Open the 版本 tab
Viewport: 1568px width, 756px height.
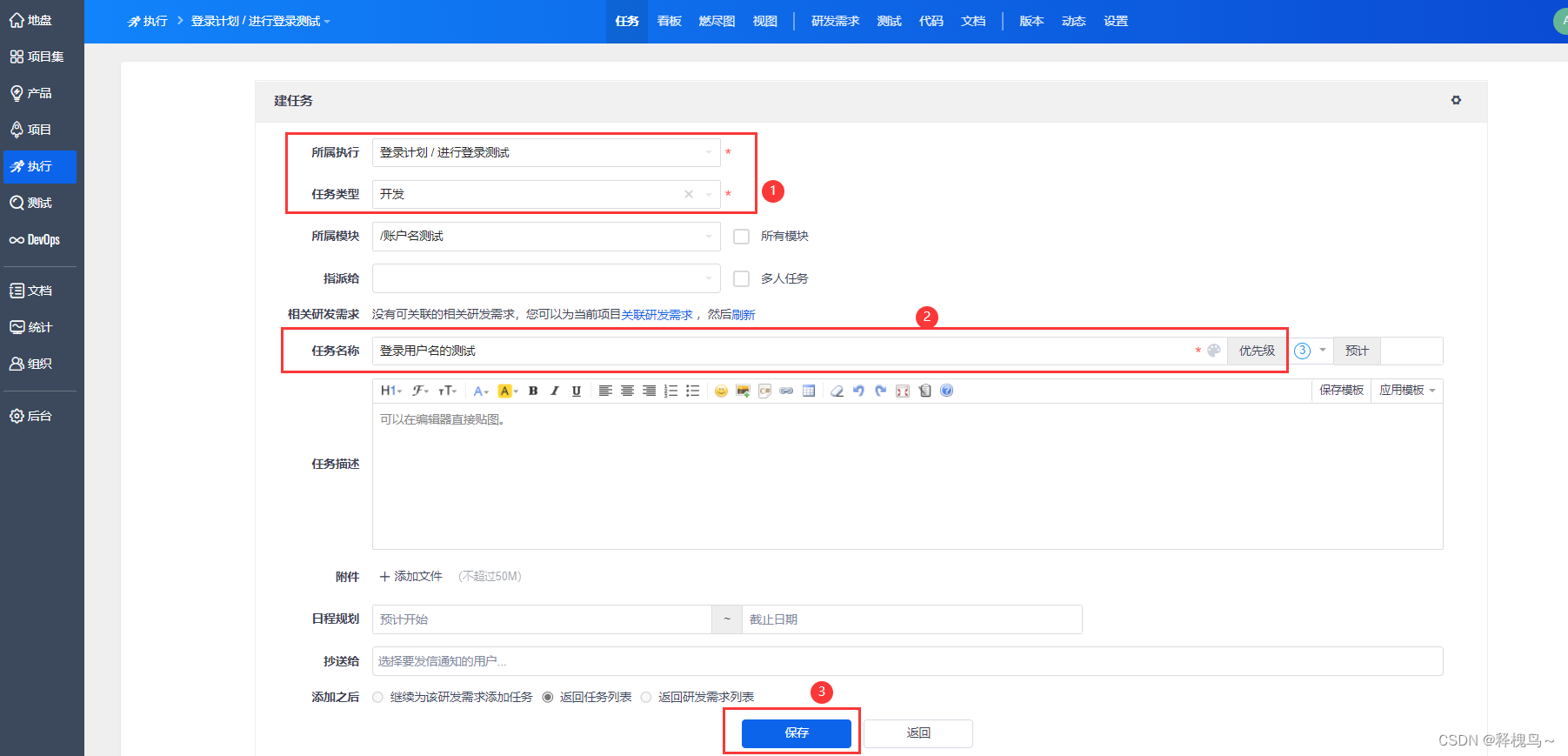point(1031,21)
